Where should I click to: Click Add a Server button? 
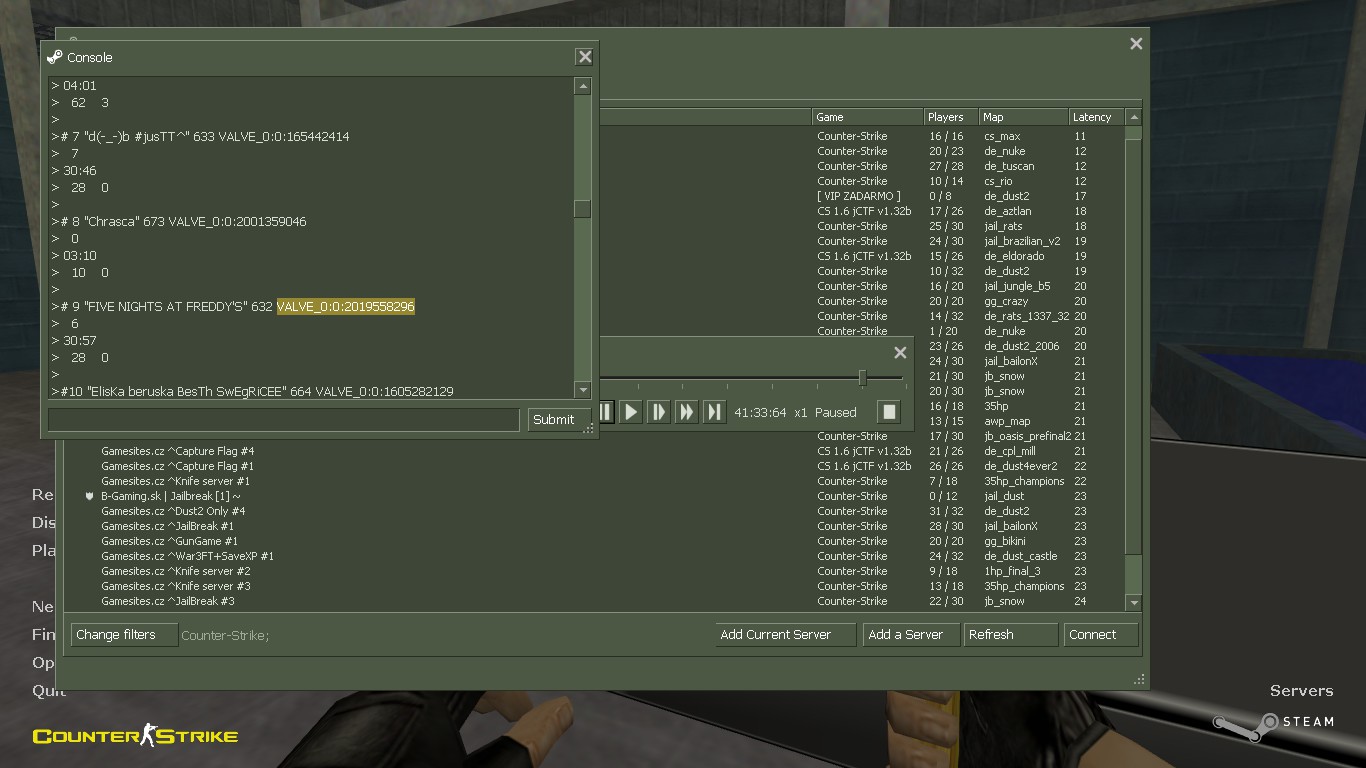911,635
